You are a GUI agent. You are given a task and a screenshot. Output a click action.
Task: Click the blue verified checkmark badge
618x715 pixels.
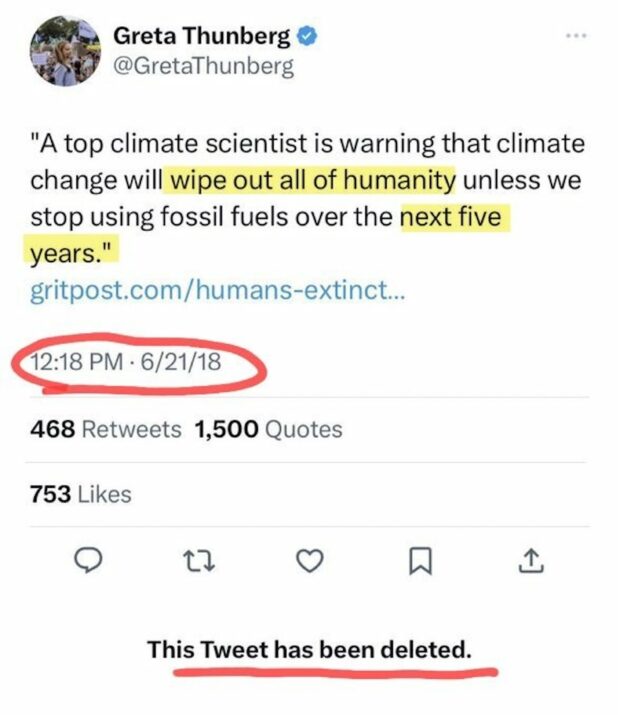[x=310, y=38]
